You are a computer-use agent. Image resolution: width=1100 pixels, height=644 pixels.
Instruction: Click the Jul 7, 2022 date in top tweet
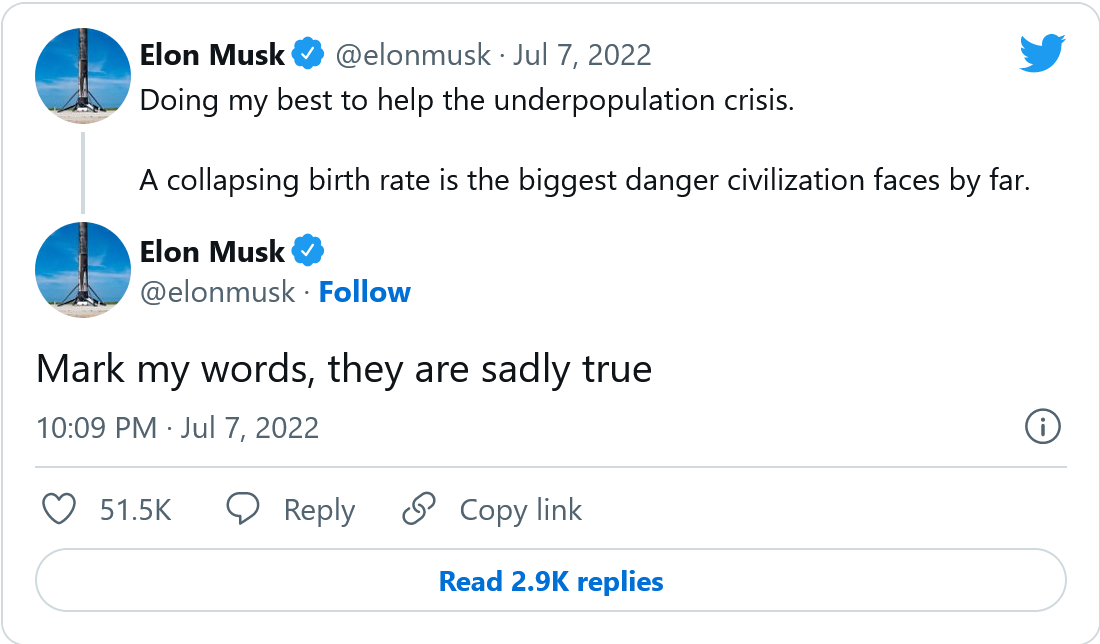coord(582,54)
